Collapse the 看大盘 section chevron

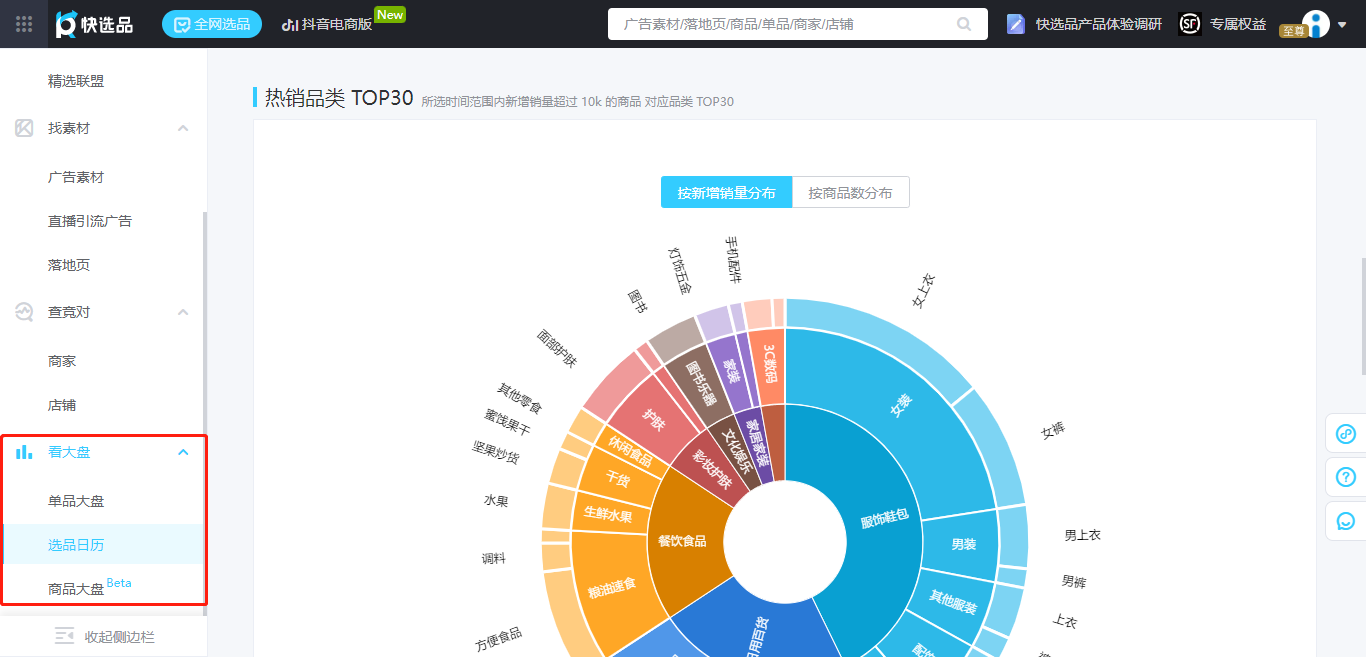point(183,452)
